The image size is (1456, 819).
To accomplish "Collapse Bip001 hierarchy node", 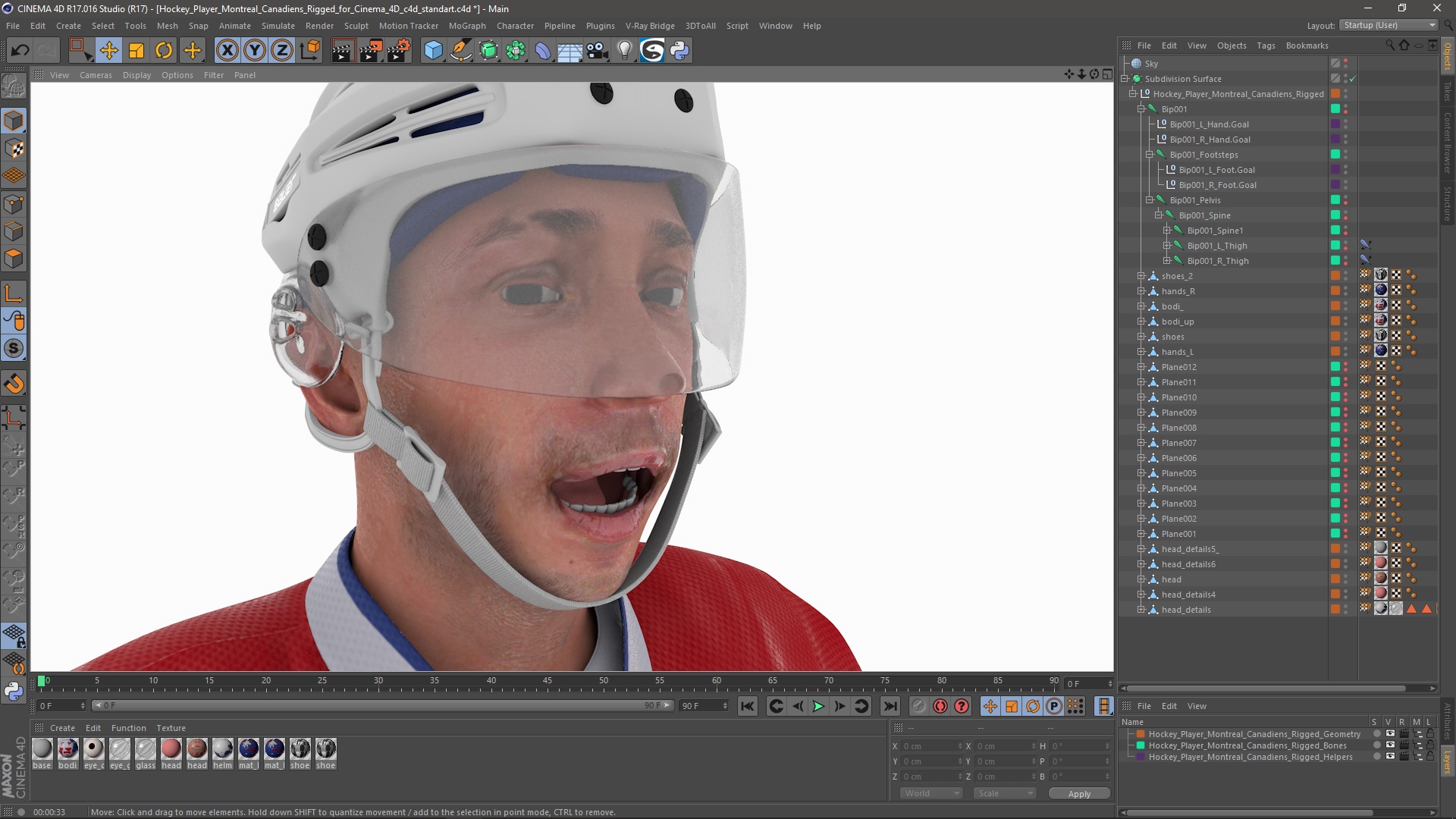I will coord(1141,109).
